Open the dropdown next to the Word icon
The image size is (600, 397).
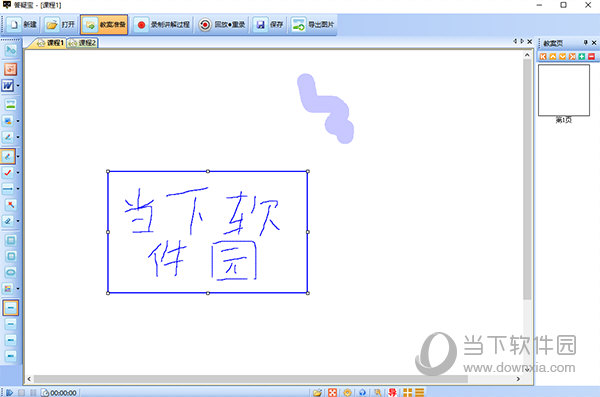pyautogui.click(x=18, y=85)
